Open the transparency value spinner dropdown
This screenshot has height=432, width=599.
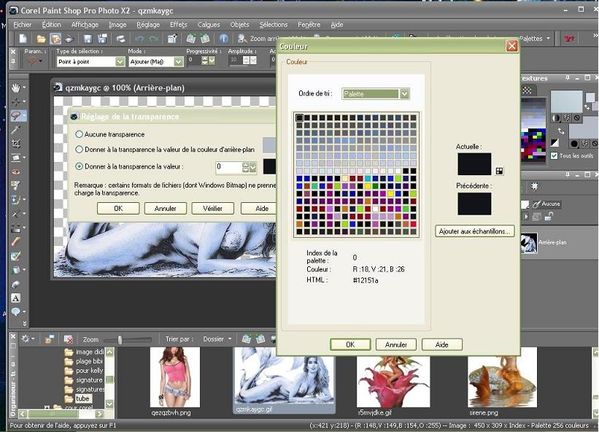coord(253,167)
